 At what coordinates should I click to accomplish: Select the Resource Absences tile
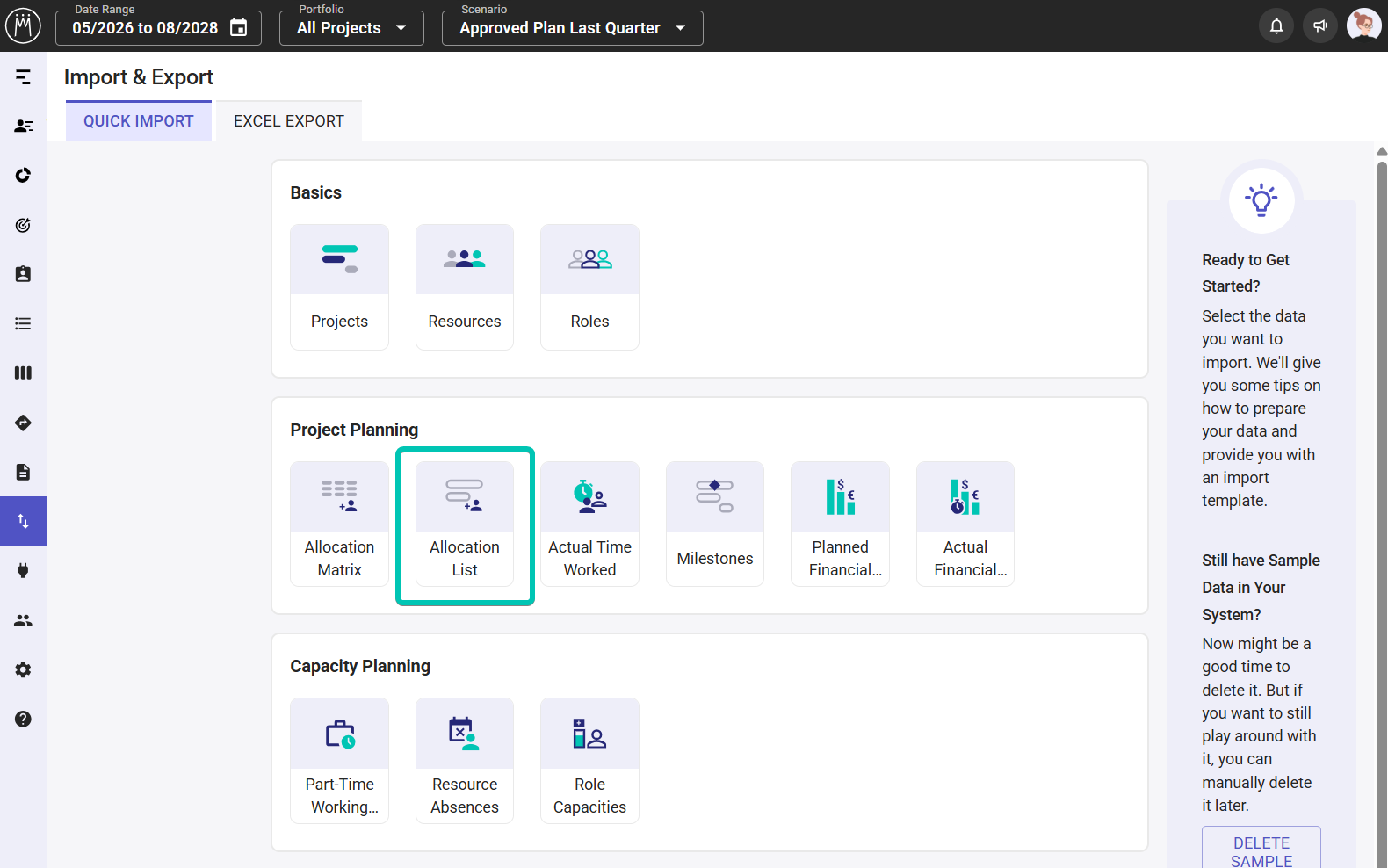click(465, 761)
